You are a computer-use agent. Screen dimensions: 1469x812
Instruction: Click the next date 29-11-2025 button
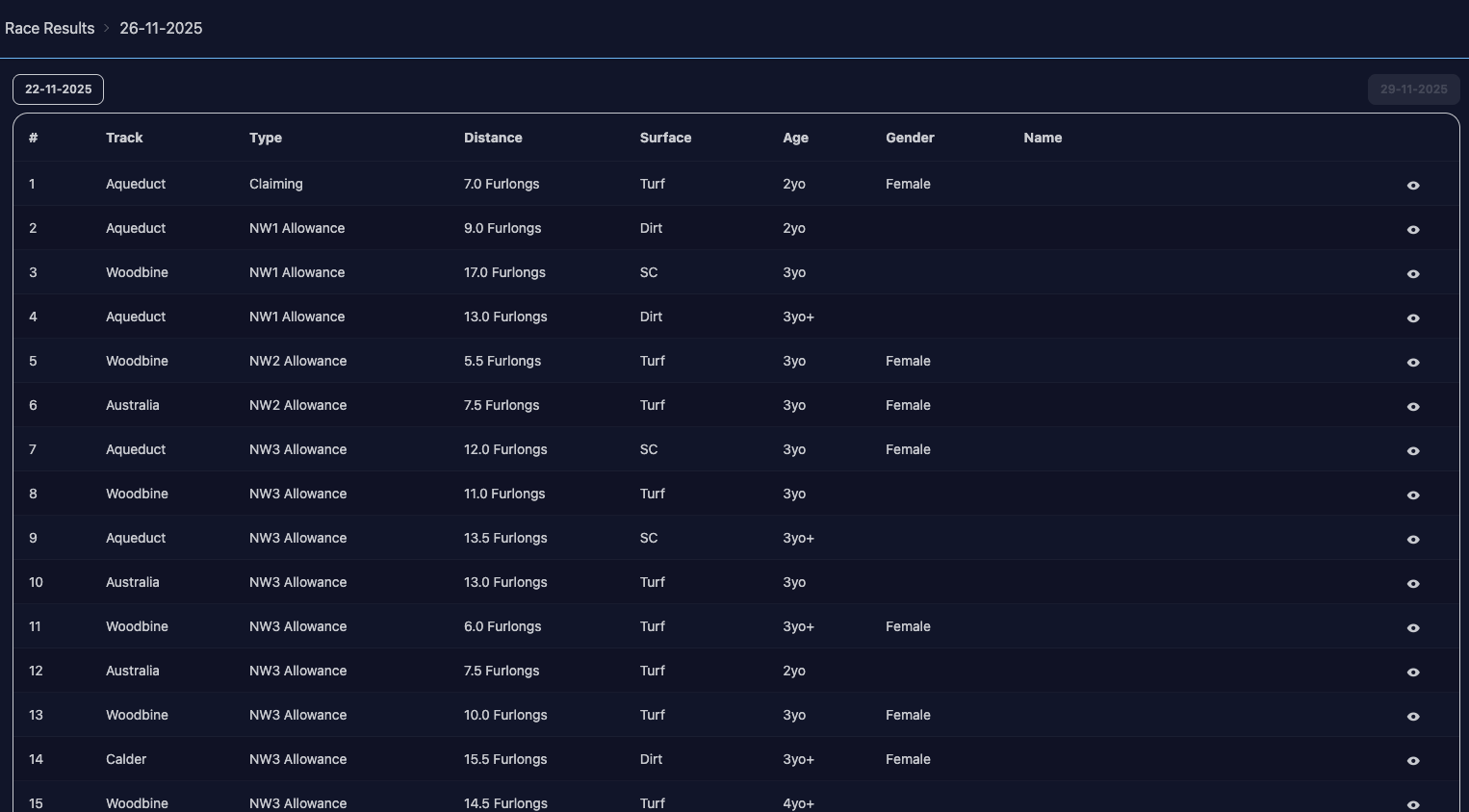(x=1412, y=89)
